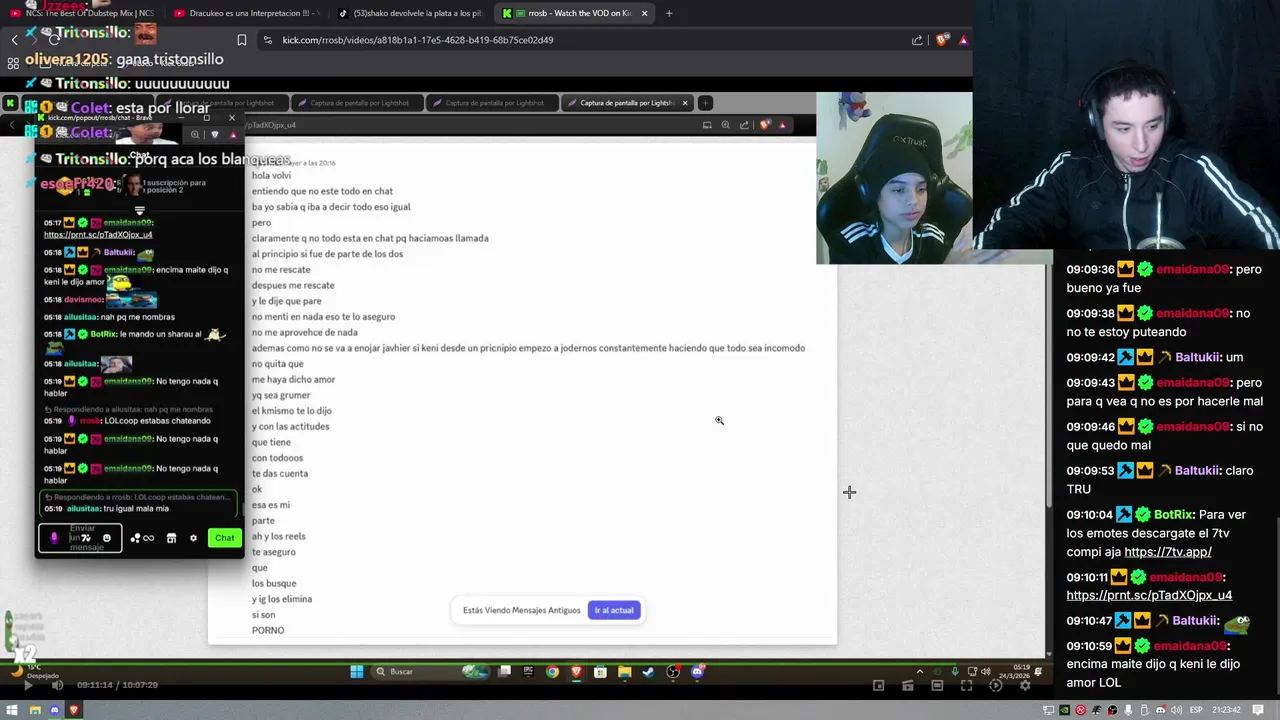Image resolution: width=1280 pixels, height=720 pixels.
Task: Toggle theater mode in video player
Action: (937, 685)
